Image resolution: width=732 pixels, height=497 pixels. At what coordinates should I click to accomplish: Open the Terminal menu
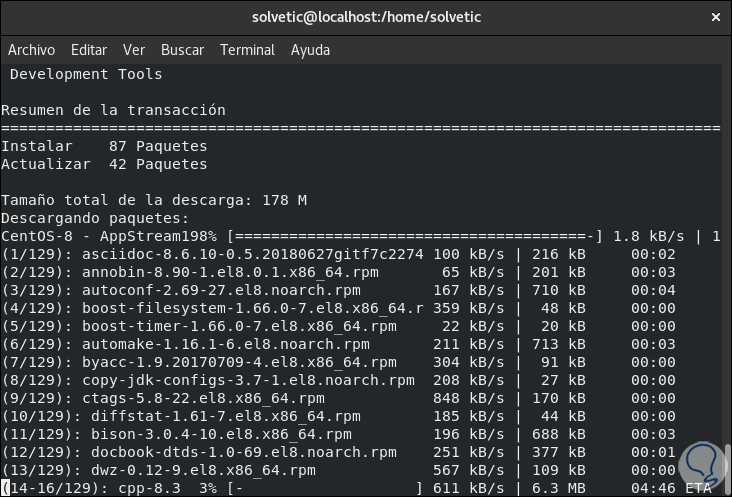tap(247, 50)
